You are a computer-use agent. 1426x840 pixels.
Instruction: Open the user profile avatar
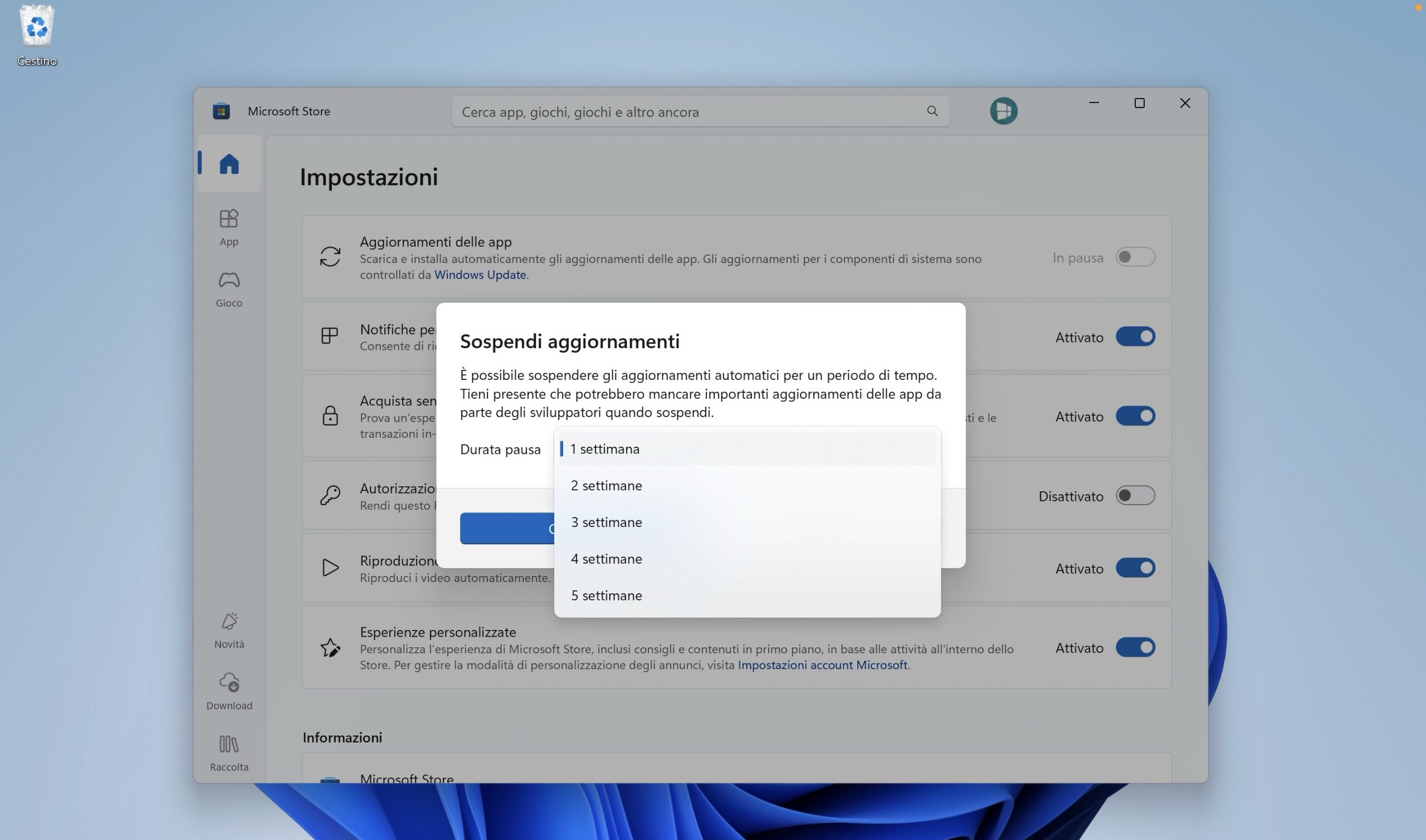coord(1003,111)
